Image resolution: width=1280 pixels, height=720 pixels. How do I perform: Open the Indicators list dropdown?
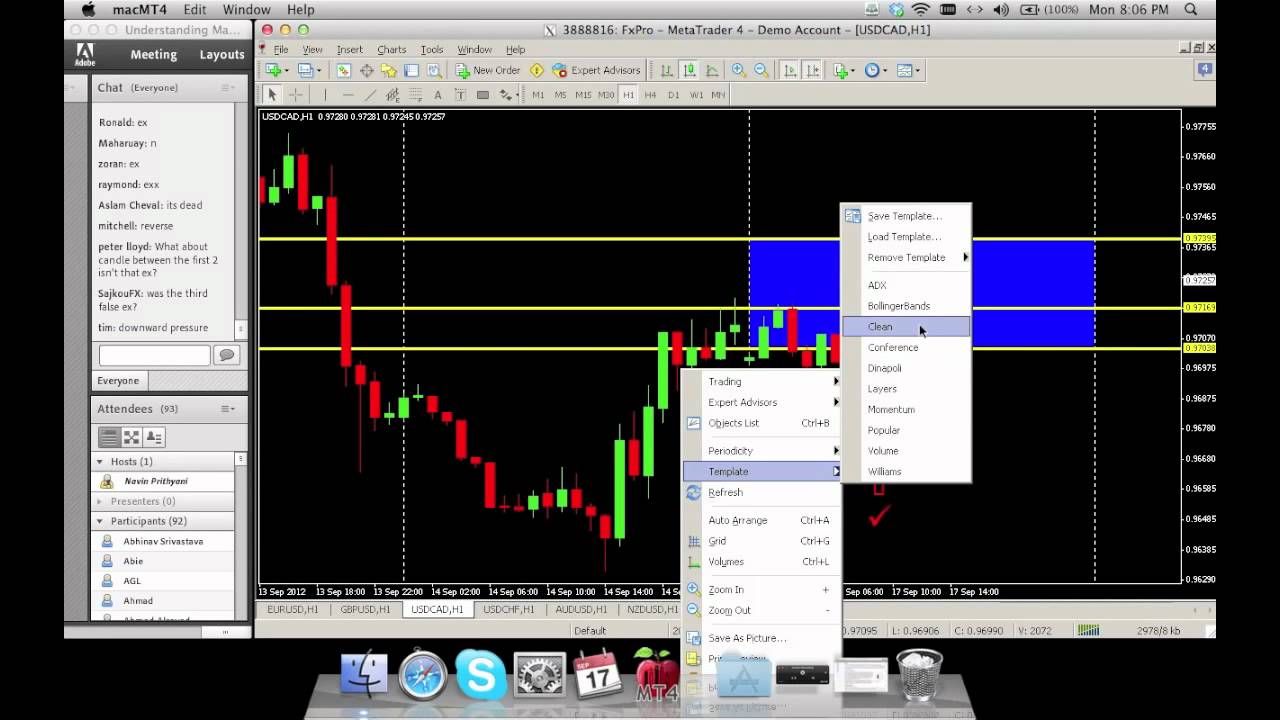tap(845, 70)
